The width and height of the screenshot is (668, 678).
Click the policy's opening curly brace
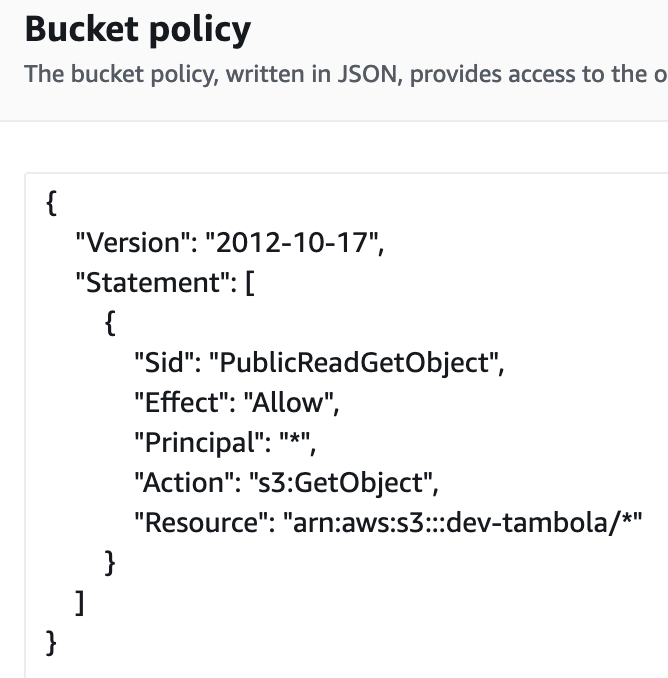point(52,201)
